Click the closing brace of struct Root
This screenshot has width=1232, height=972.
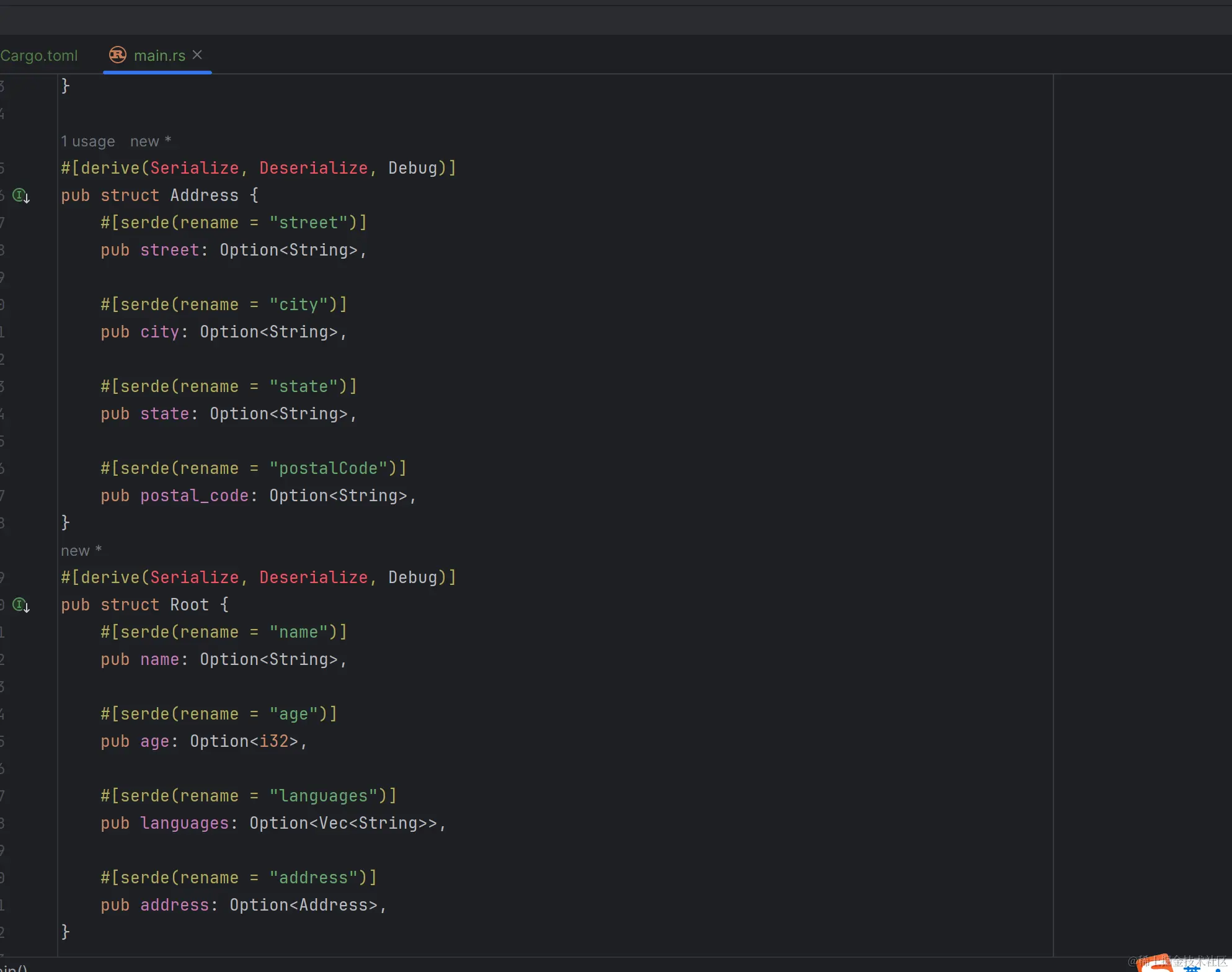65,932
